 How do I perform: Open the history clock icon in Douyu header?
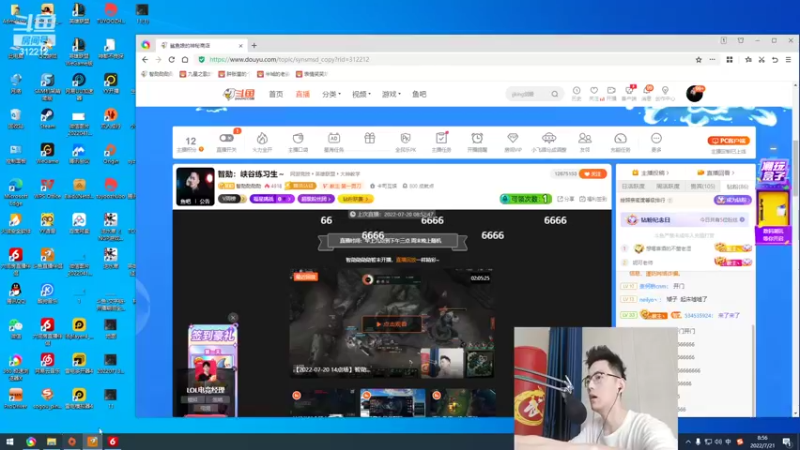[576, 93]
